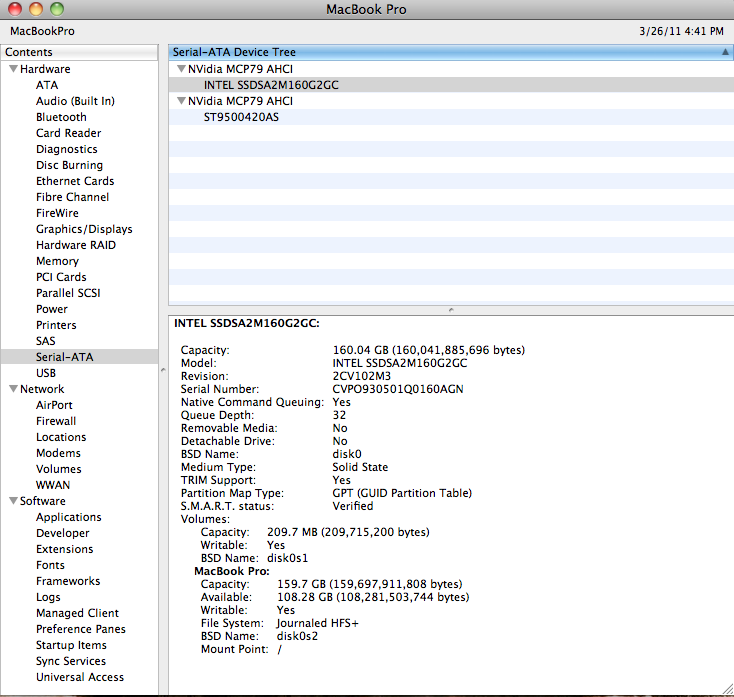Select Extensions under Software
Screen dimensions: 734x697
tap(65, 549)
